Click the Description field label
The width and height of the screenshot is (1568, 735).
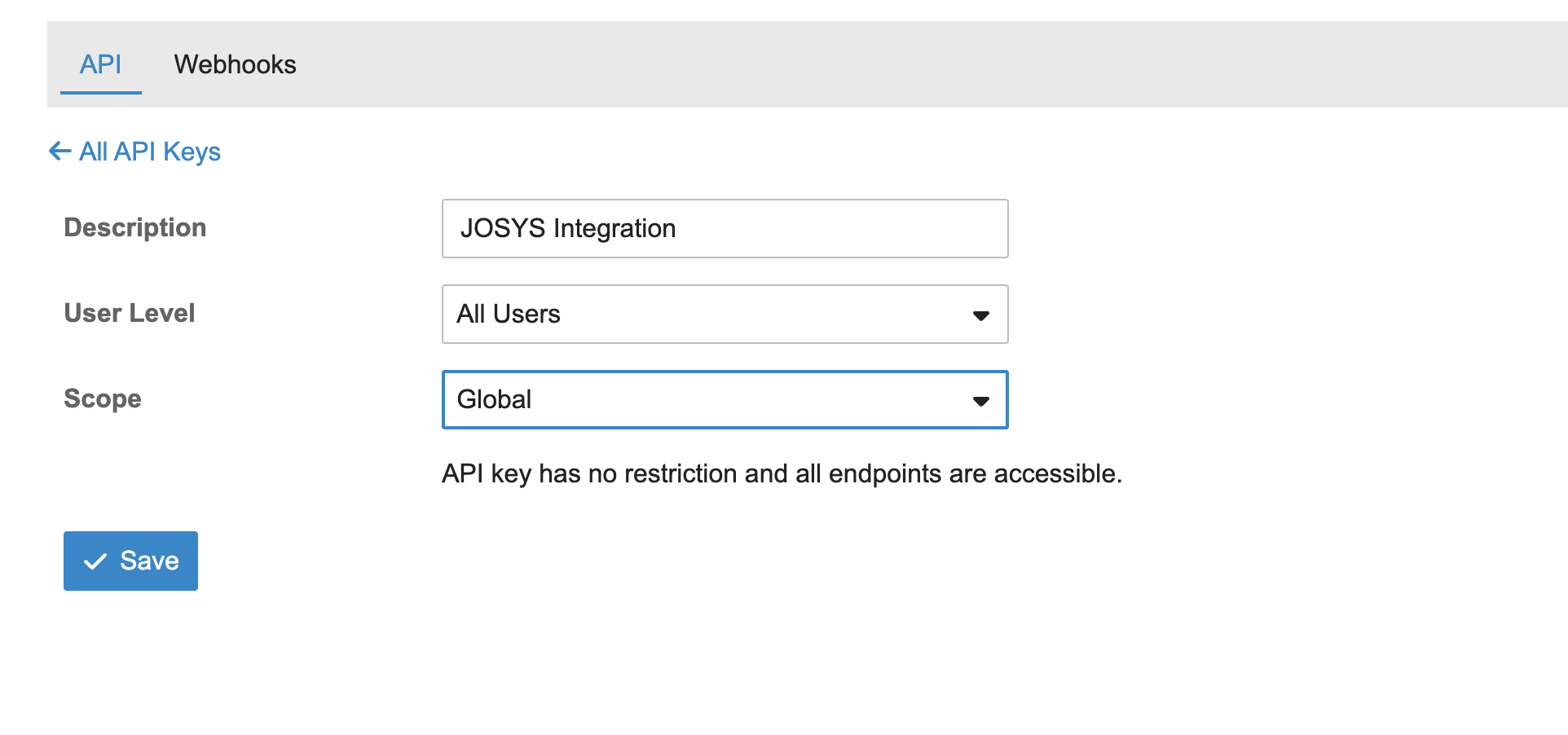coord(135,227)
